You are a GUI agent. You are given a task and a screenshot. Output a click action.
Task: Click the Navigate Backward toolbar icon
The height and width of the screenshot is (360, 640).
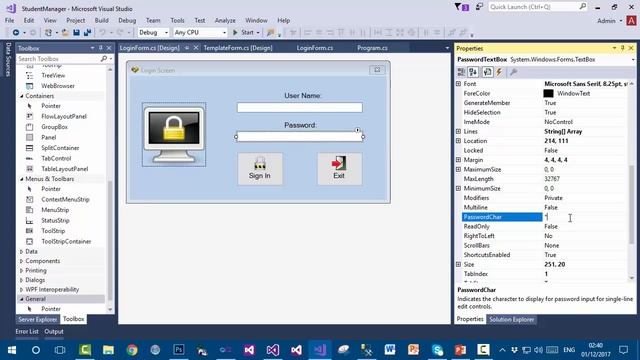(16, 32)
